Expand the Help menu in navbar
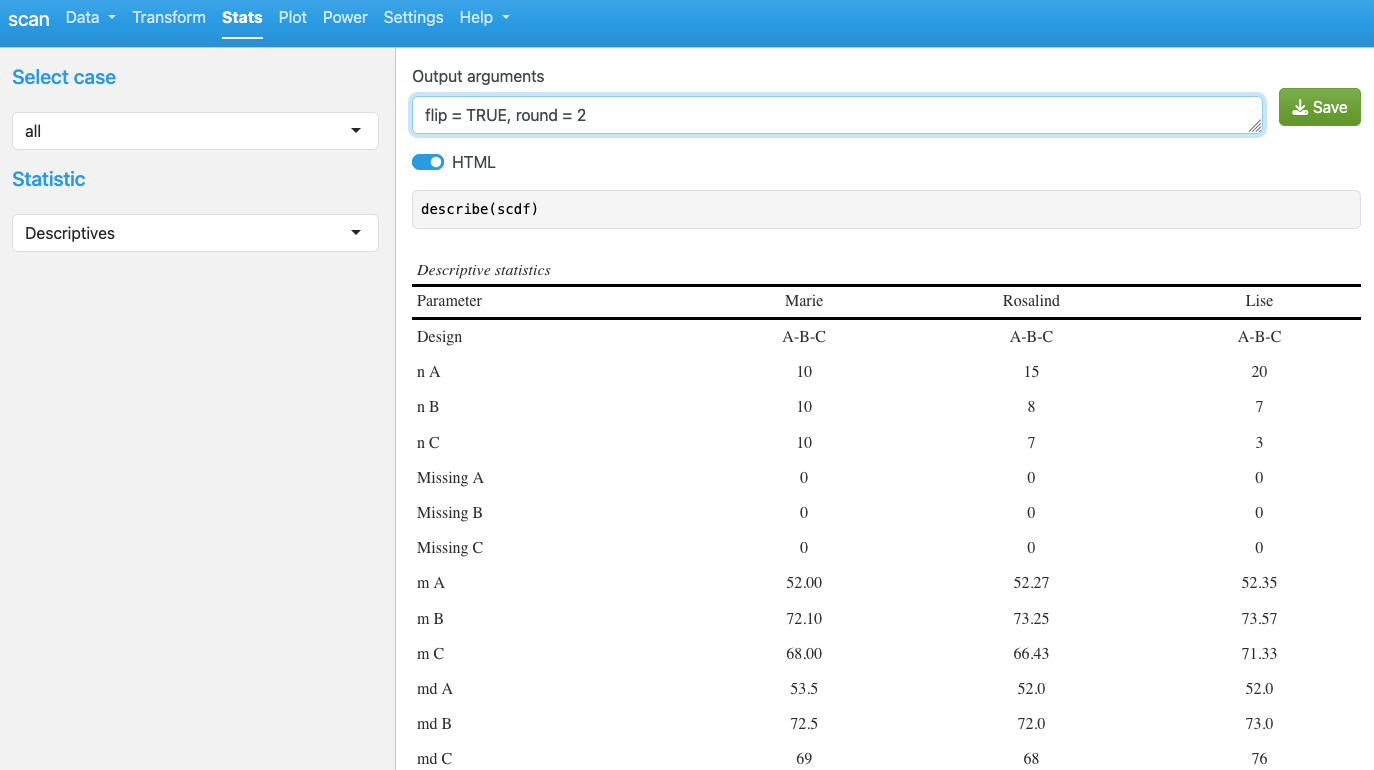Image resolution: width=1374 pixels, height=770 pixels. 484,18
